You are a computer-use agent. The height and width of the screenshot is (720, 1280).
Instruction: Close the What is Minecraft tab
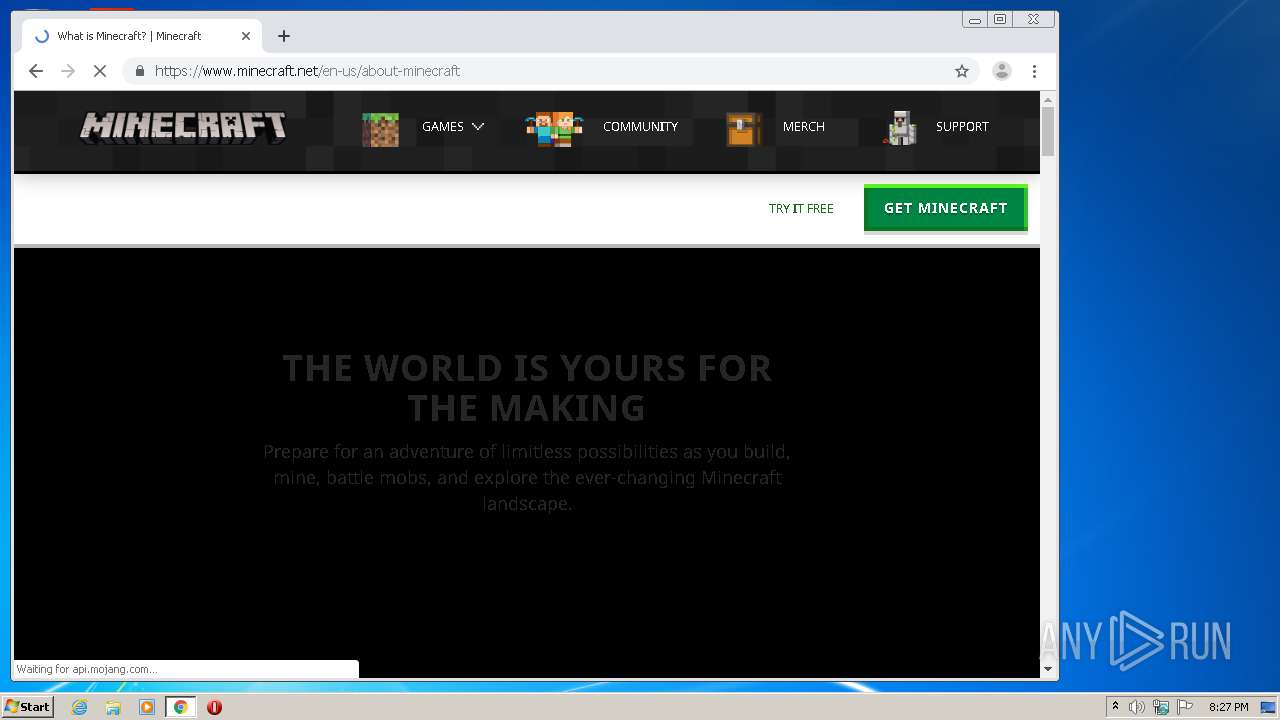(x=246, y=36)
